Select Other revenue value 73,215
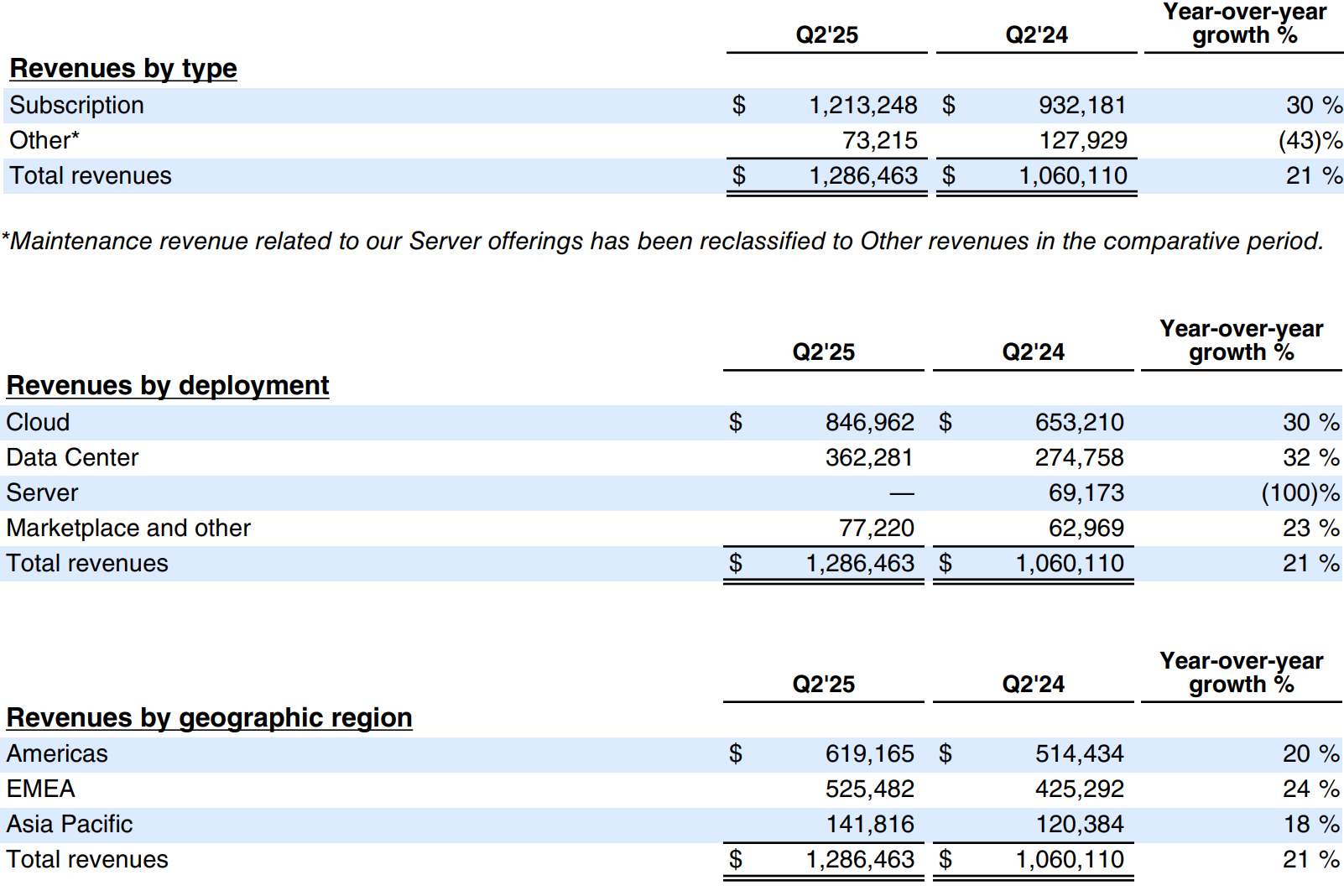The width and height of the screenshot is (1344, 896). (x=879, y=140)
